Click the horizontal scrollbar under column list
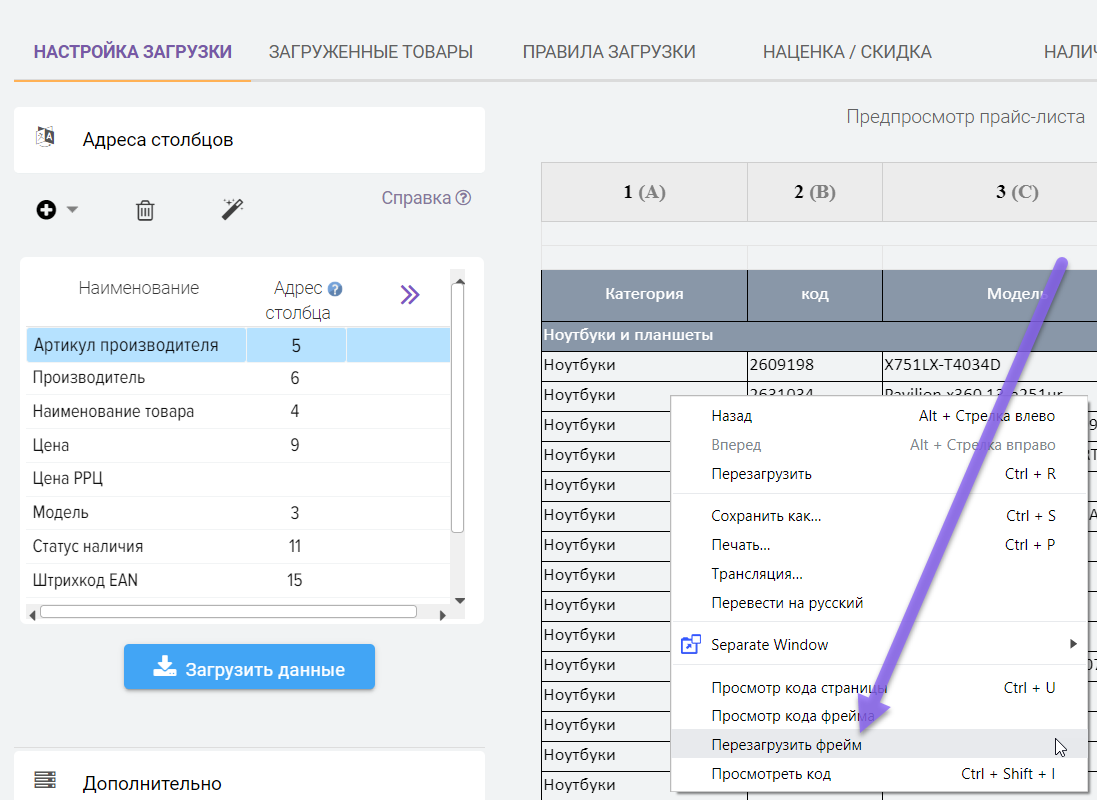This screenshot has width=1097, height=800. 228,612
